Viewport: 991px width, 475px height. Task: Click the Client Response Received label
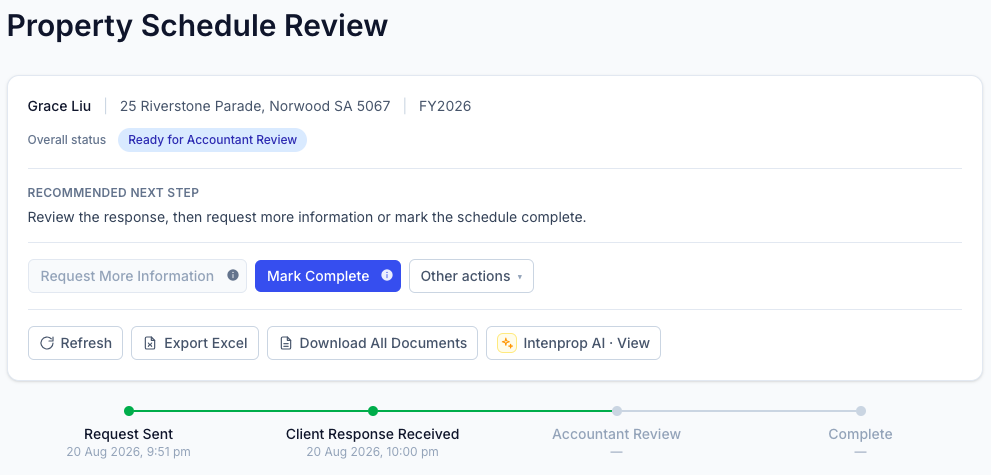(372, 434)
